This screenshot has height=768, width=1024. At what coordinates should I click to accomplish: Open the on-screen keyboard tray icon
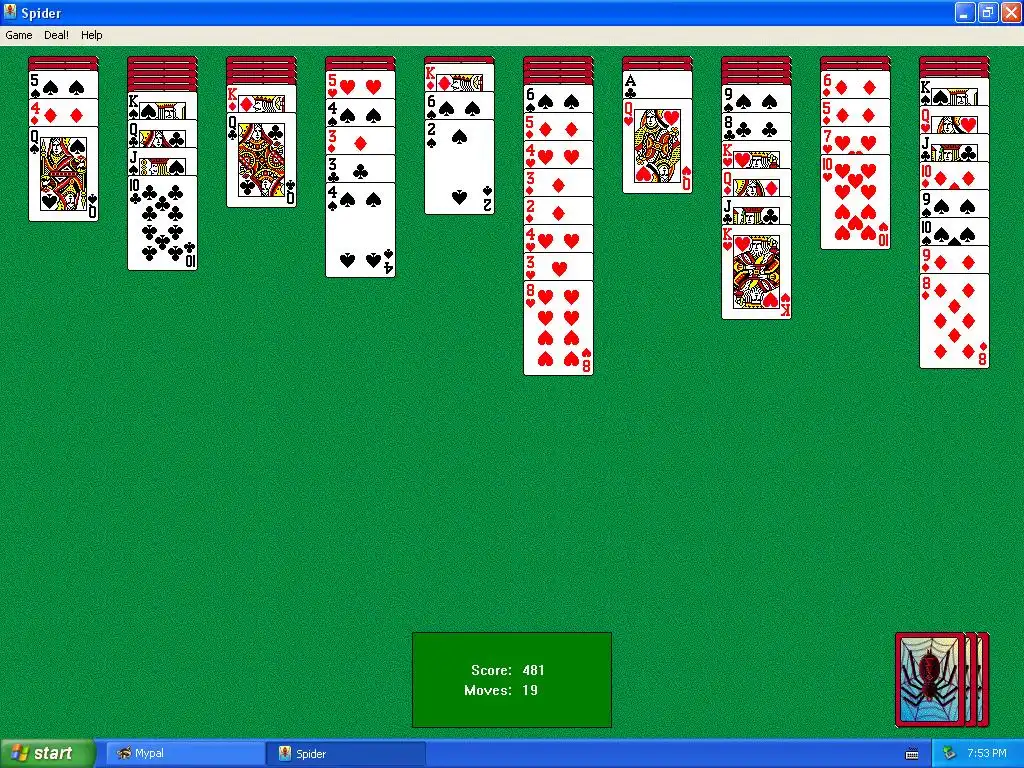coord(912,754)
